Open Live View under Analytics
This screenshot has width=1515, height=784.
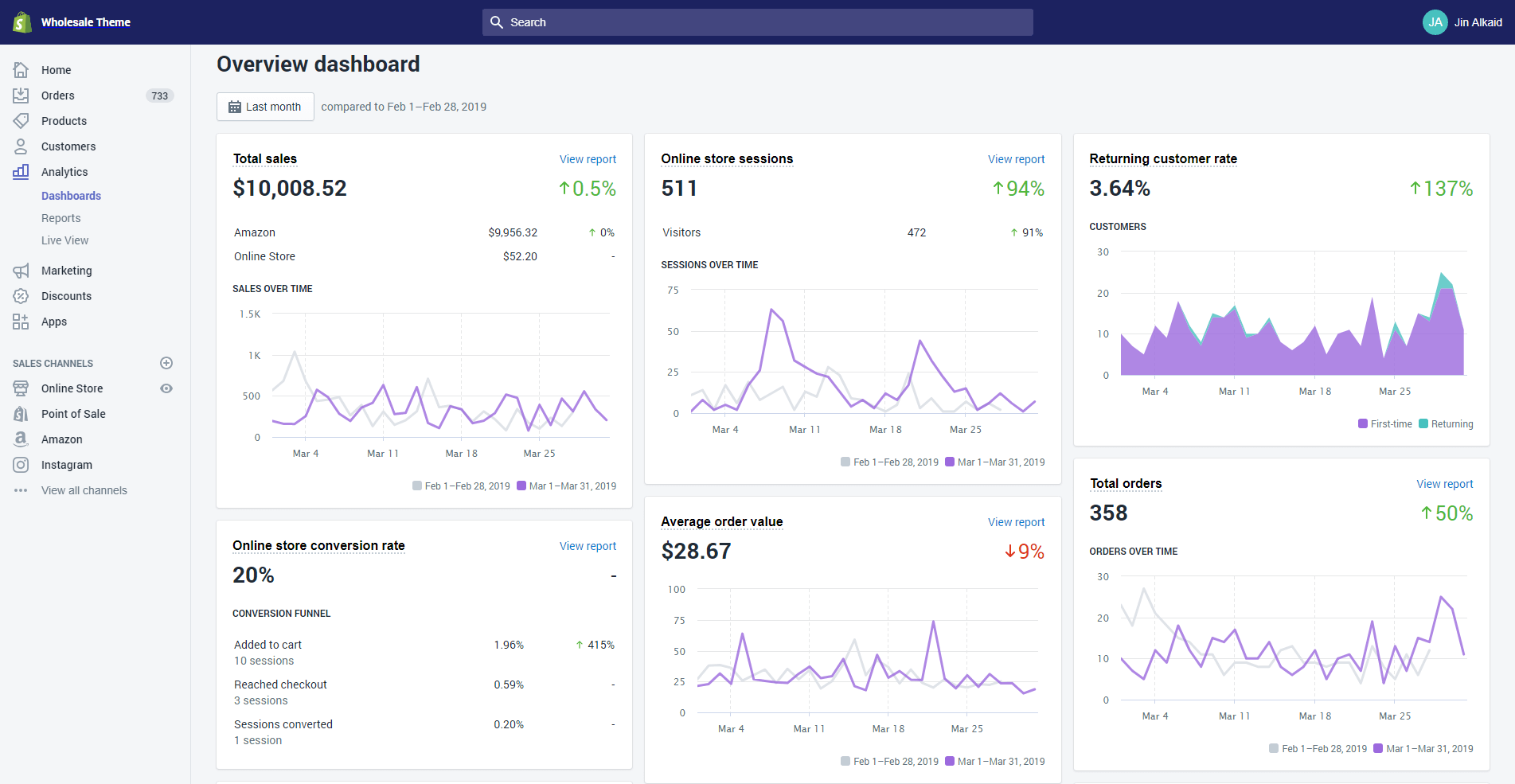[x=65, y=240]
